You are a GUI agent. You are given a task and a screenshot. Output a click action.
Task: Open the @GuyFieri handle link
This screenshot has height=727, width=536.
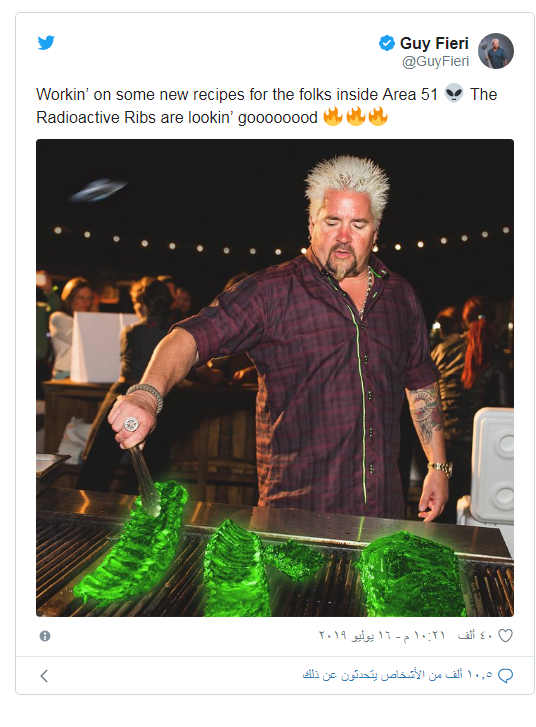coord(435,61)
